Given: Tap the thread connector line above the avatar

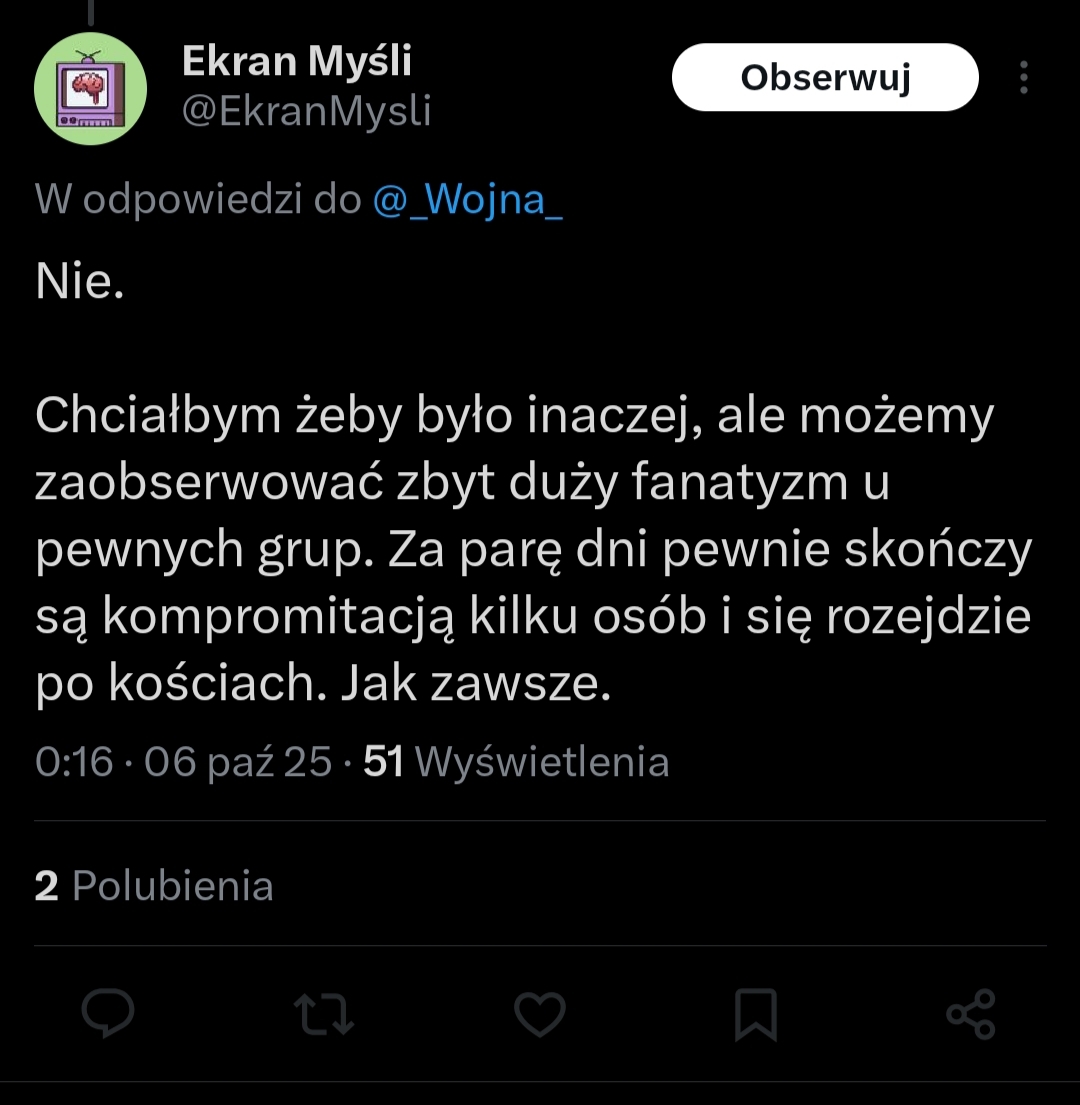Looking at the screenshot, I should pyautogui.click(x=91, y=10).
